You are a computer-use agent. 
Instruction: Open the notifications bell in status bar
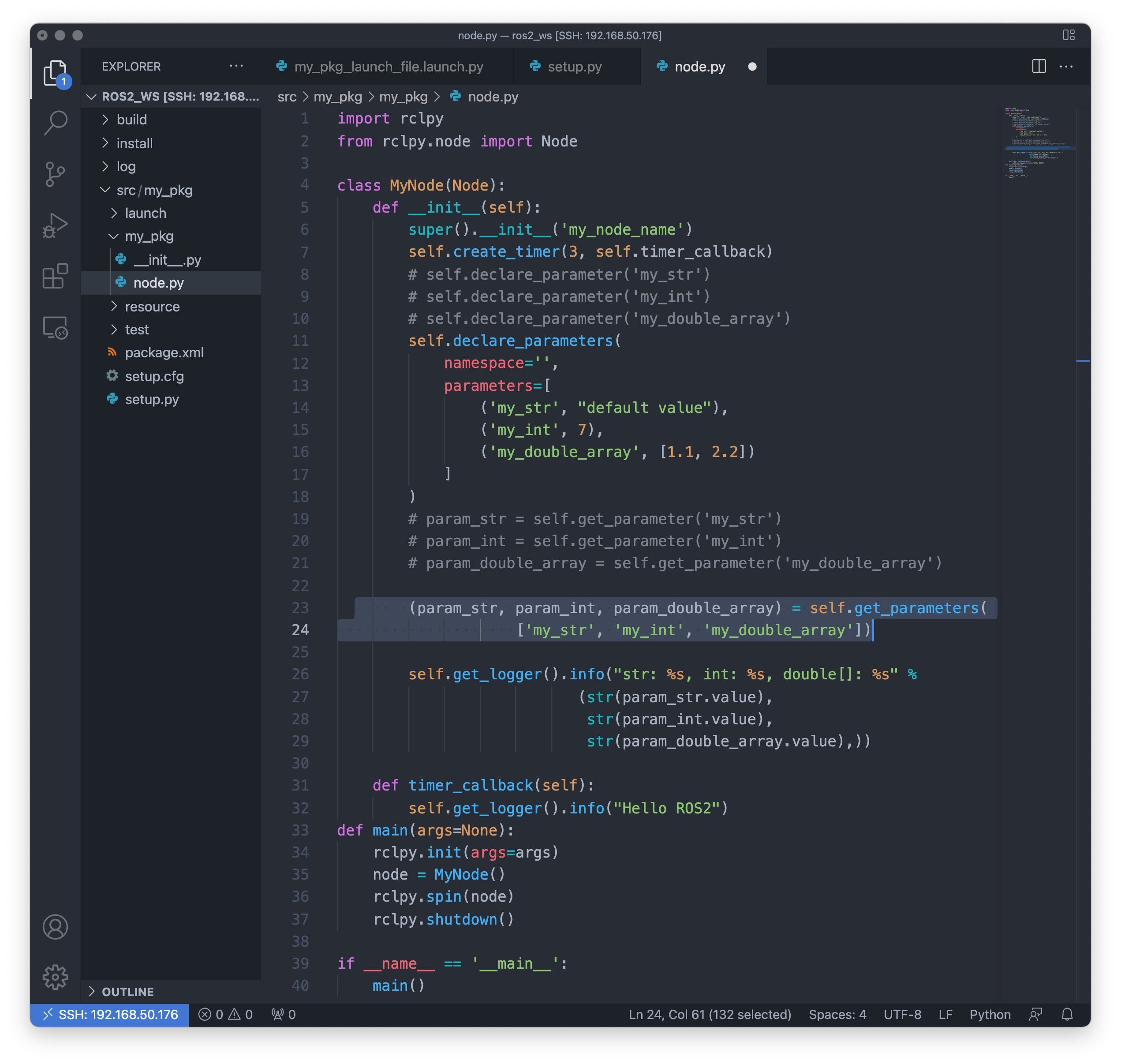pos(1067,1014)
